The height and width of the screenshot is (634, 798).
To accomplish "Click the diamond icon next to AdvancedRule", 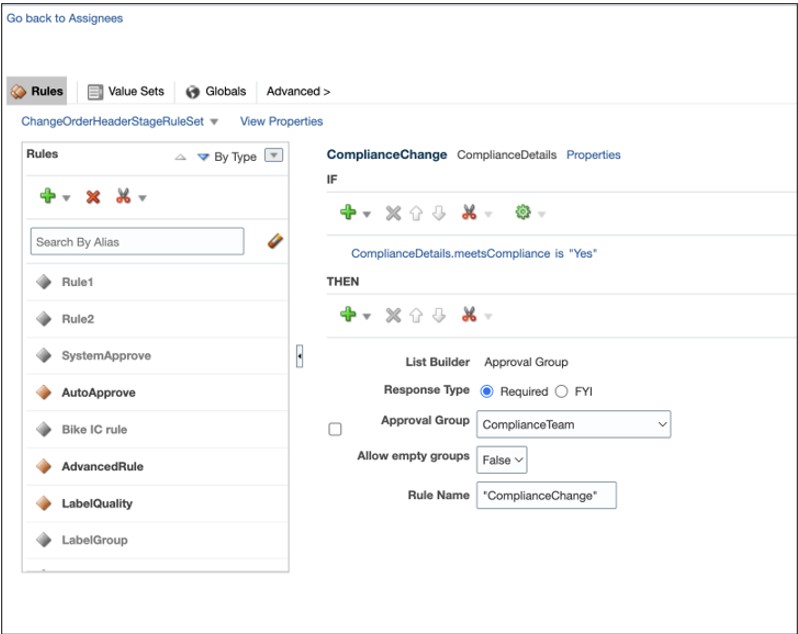I will point(44,466).
